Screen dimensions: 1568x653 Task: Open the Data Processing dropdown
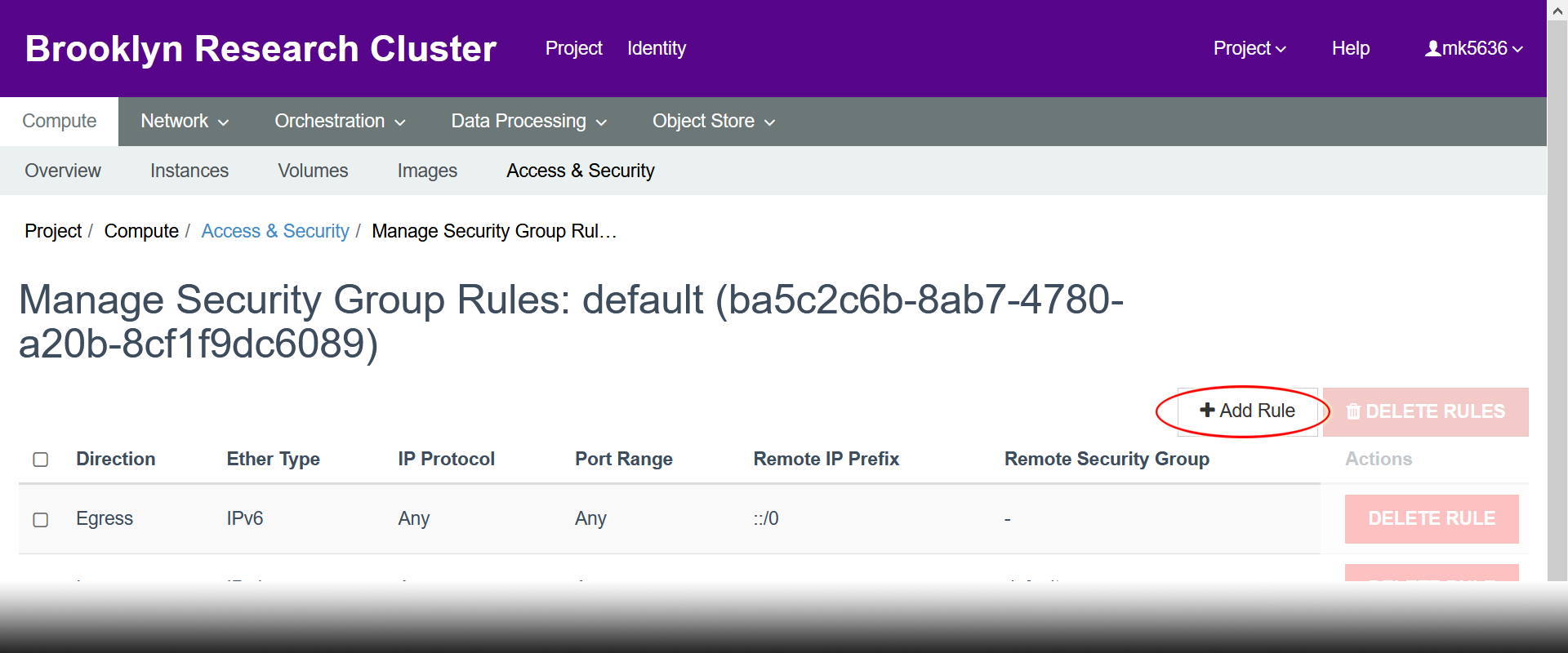529,122
